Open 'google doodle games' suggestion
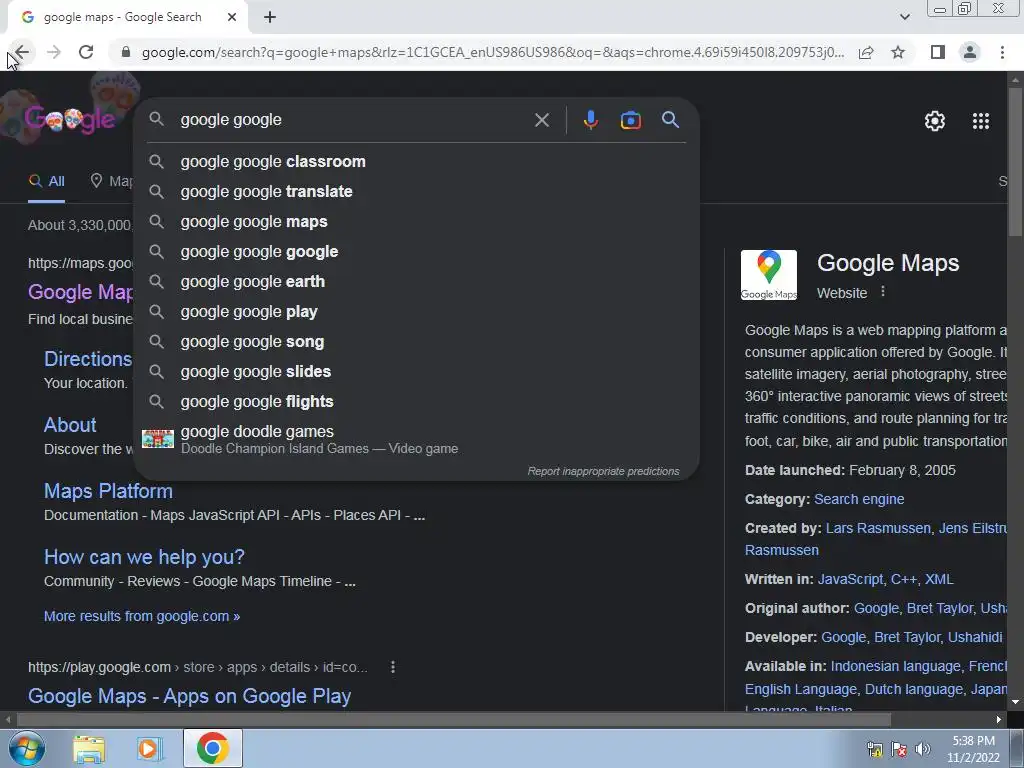 click(417, 439)
